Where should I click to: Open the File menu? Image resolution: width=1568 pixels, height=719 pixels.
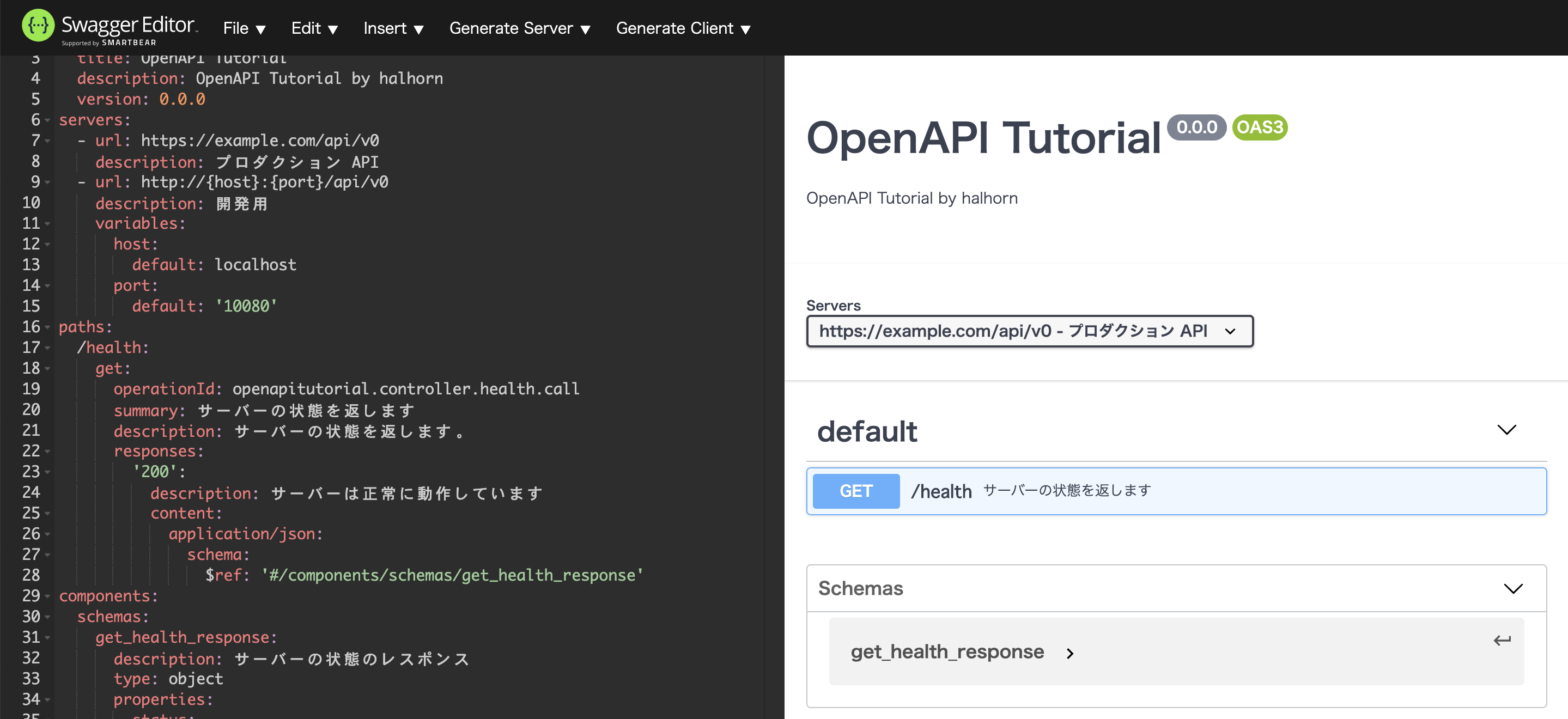pos(244,28)
